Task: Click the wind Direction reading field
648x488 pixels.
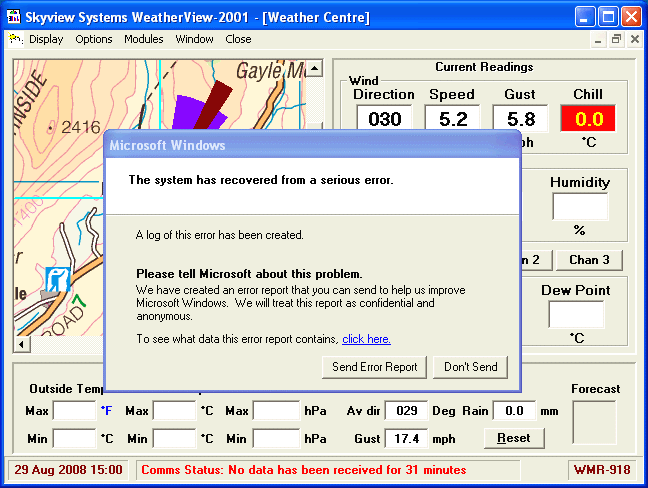Action: 384,119
